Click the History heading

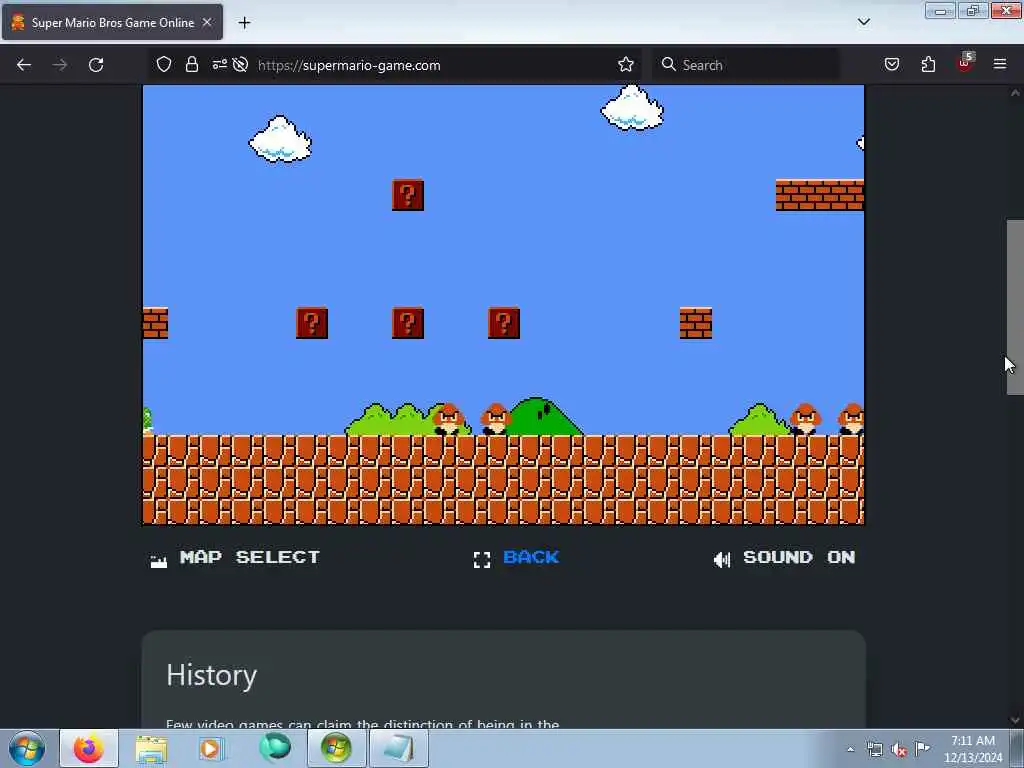click(212, 675)
